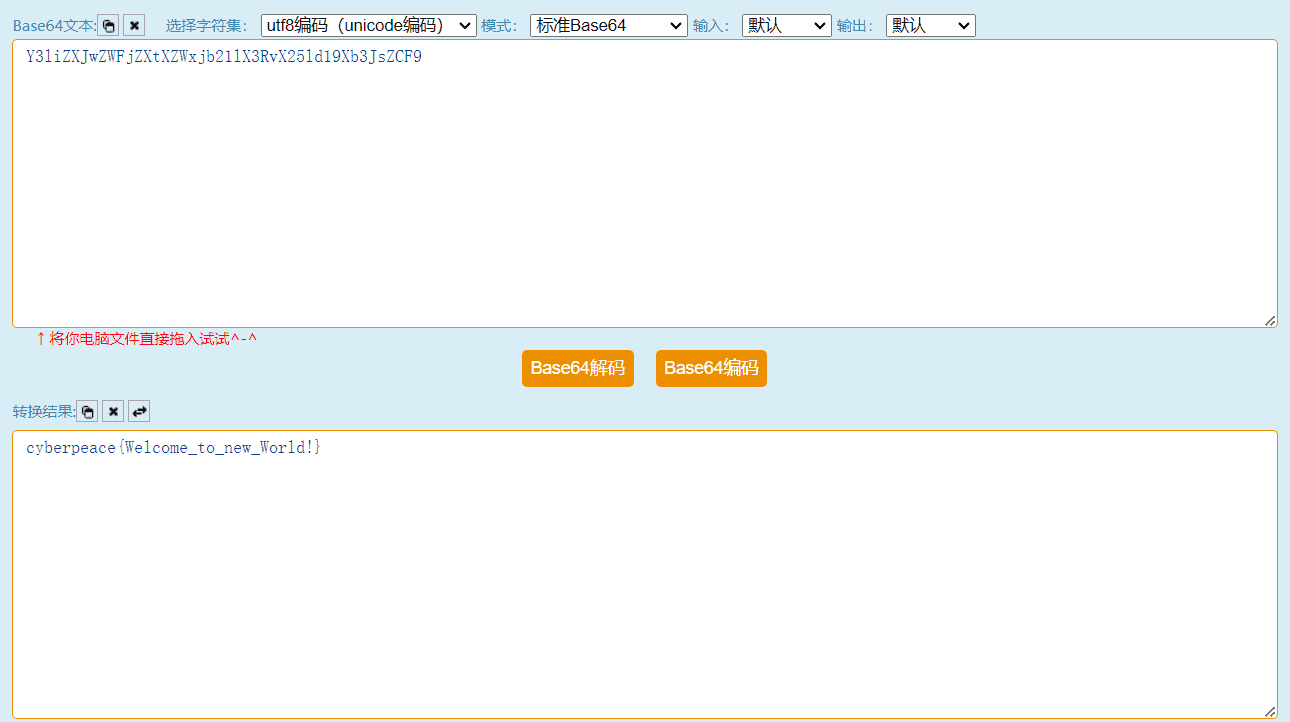Open the 输入 default dropdown
This screenshot has width=1290, height=722.
(x=787, y=25)
